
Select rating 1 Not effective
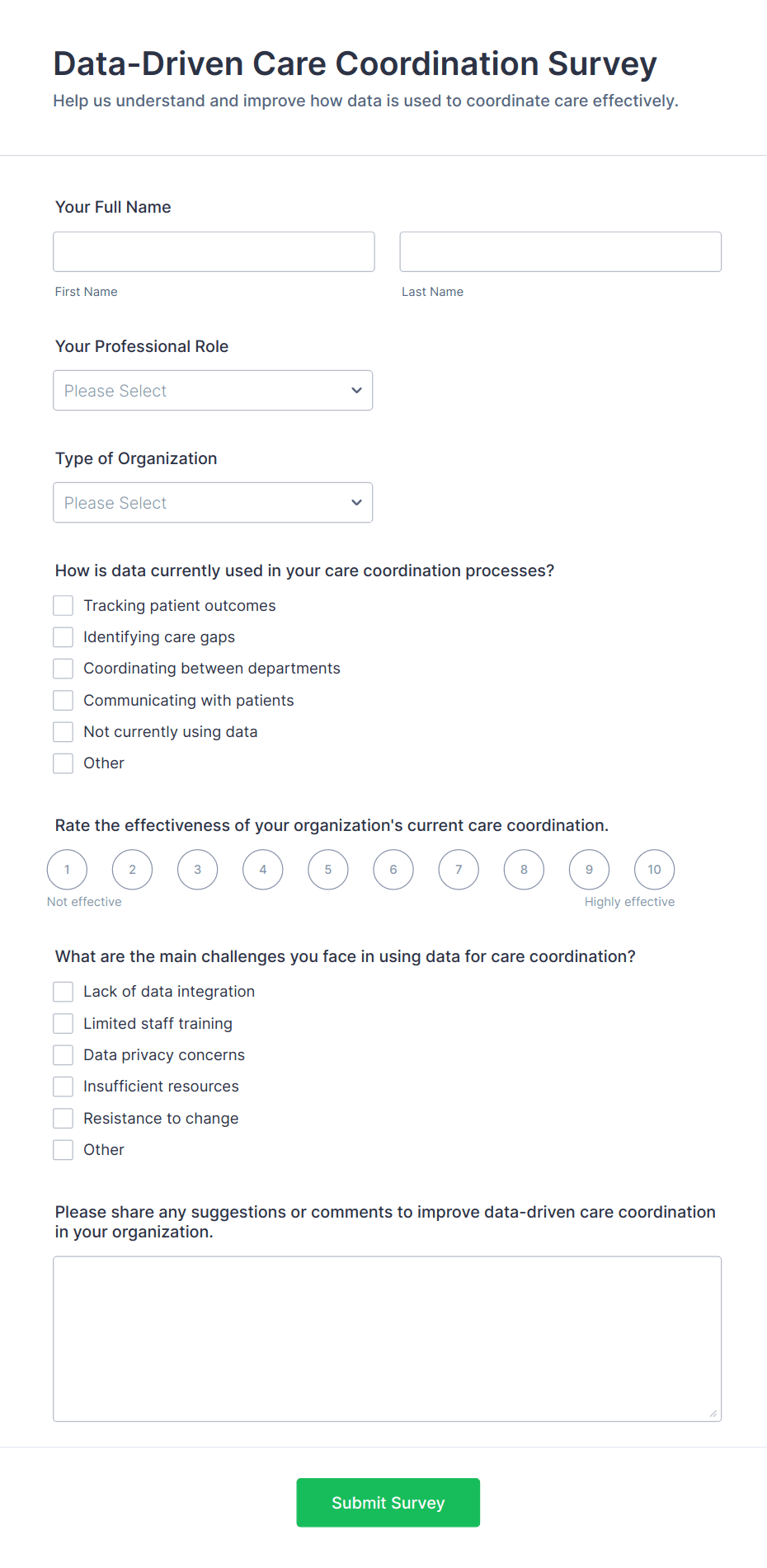click(68, 870)
